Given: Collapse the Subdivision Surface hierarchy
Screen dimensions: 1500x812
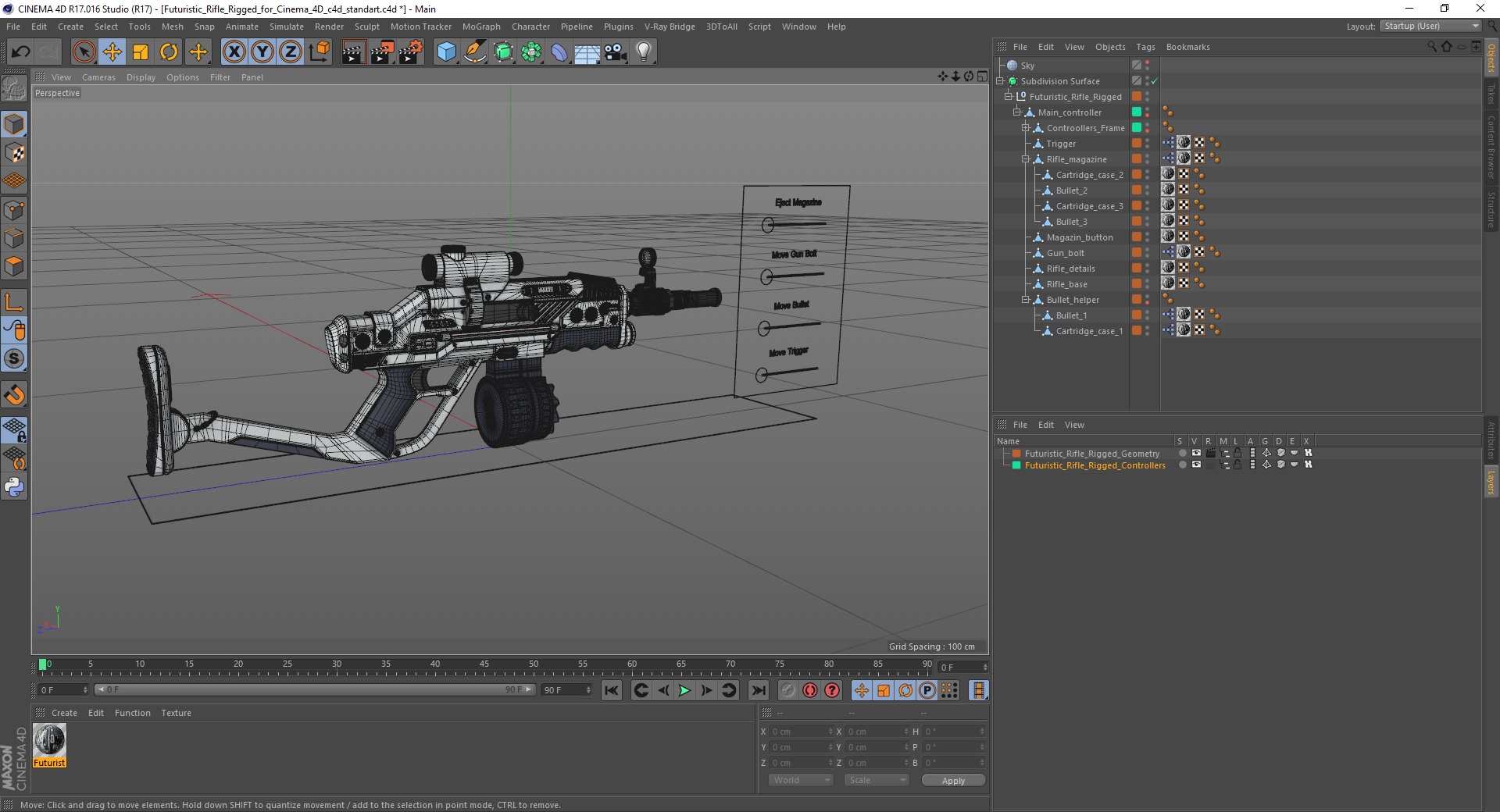Looking at the screenshot, I should pyautogui.click(x=999, y=81).
